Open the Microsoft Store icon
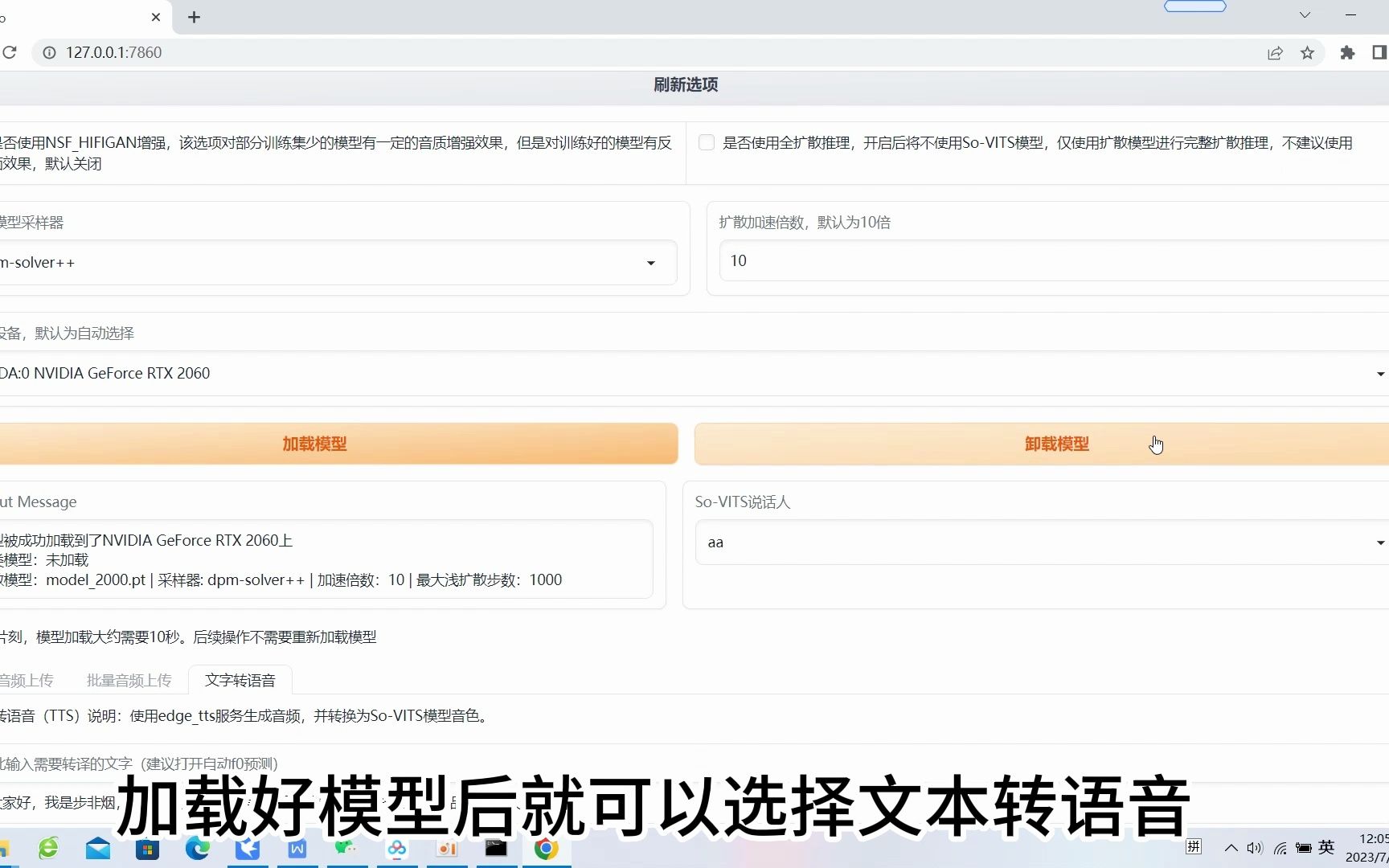Image resolution: width=1389 pixels, height=868 pixels. 148,849
